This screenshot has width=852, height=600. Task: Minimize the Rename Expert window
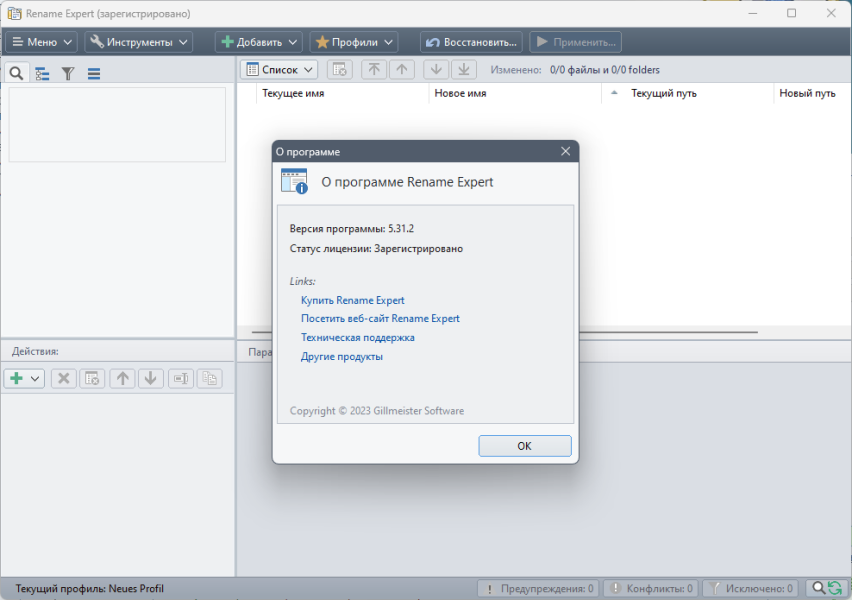(x=753, y=13)
